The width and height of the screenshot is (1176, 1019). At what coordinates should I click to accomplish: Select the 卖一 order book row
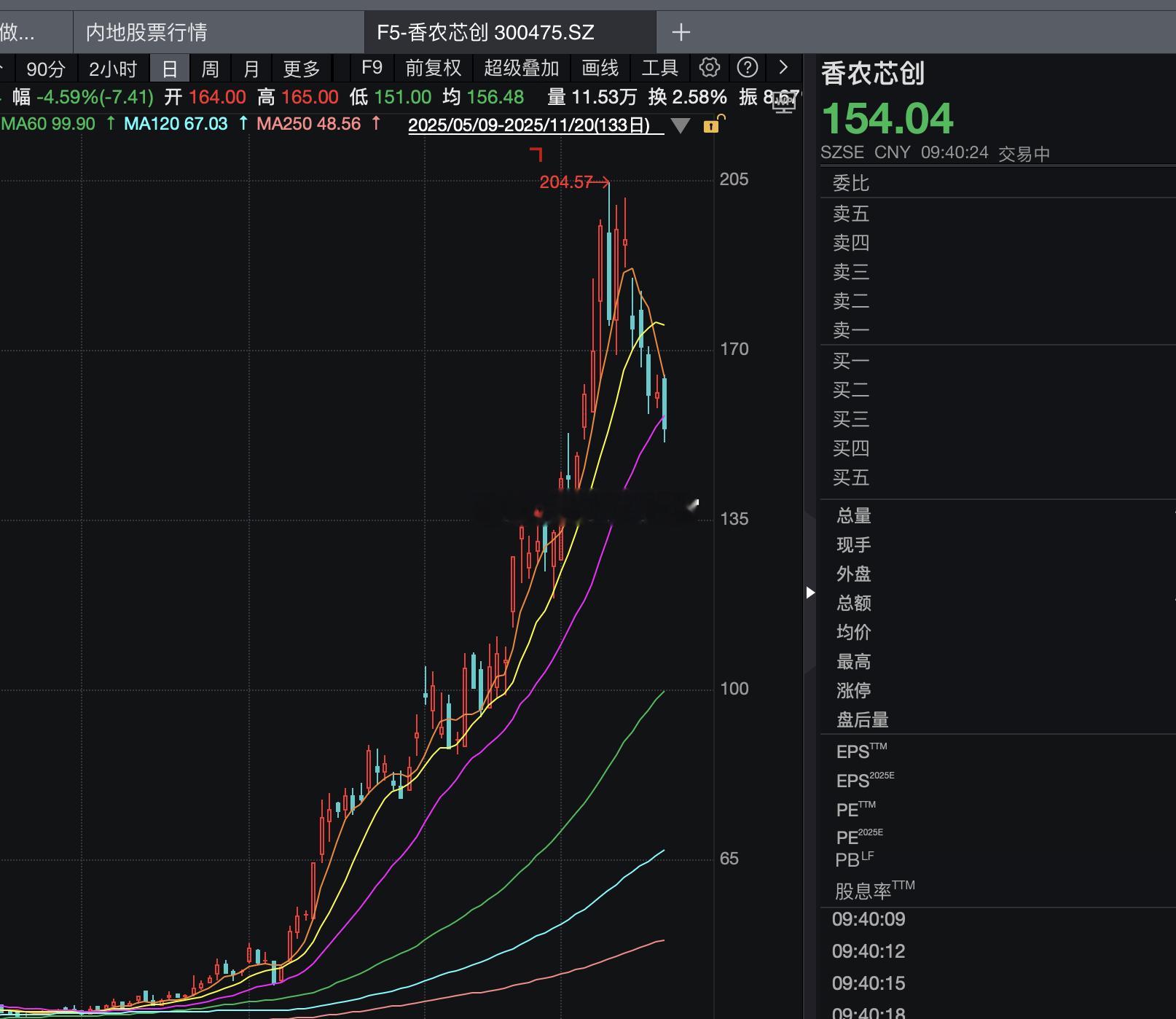[998, 330]
